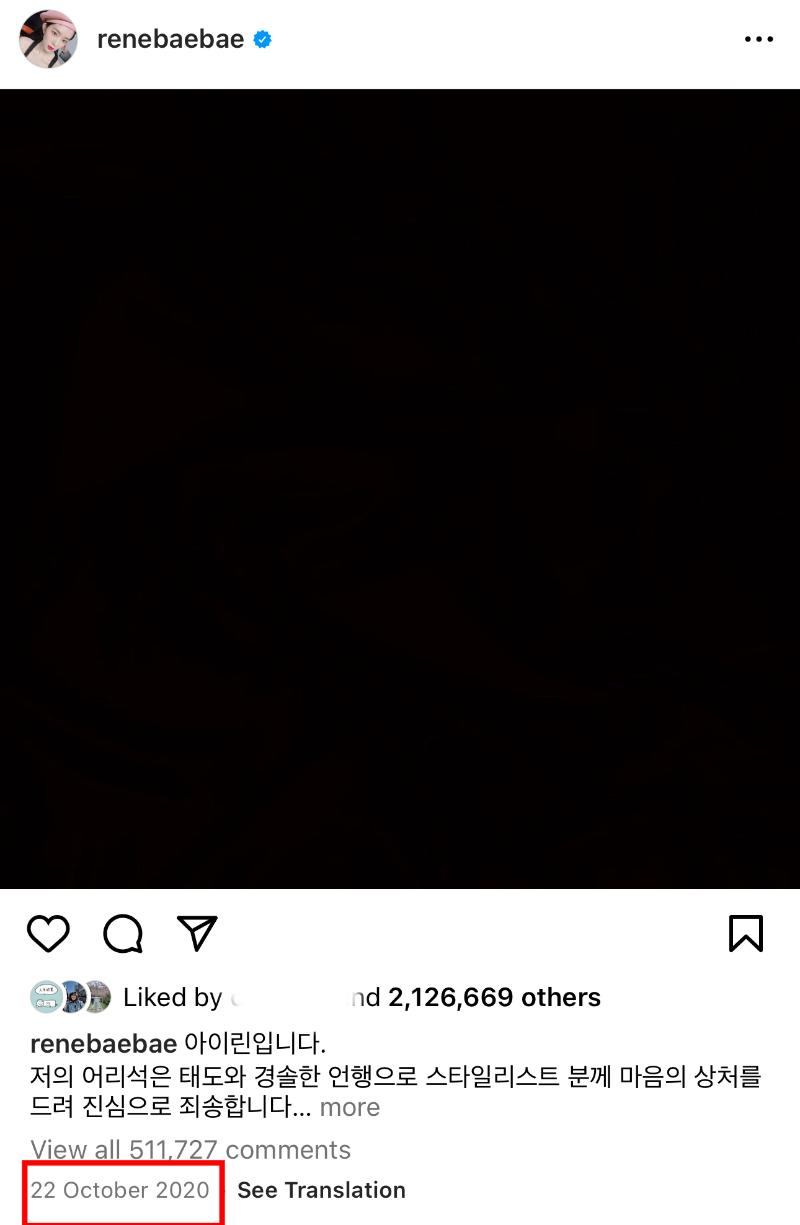Tap the 22 October 2020 date

(120, 1190)
